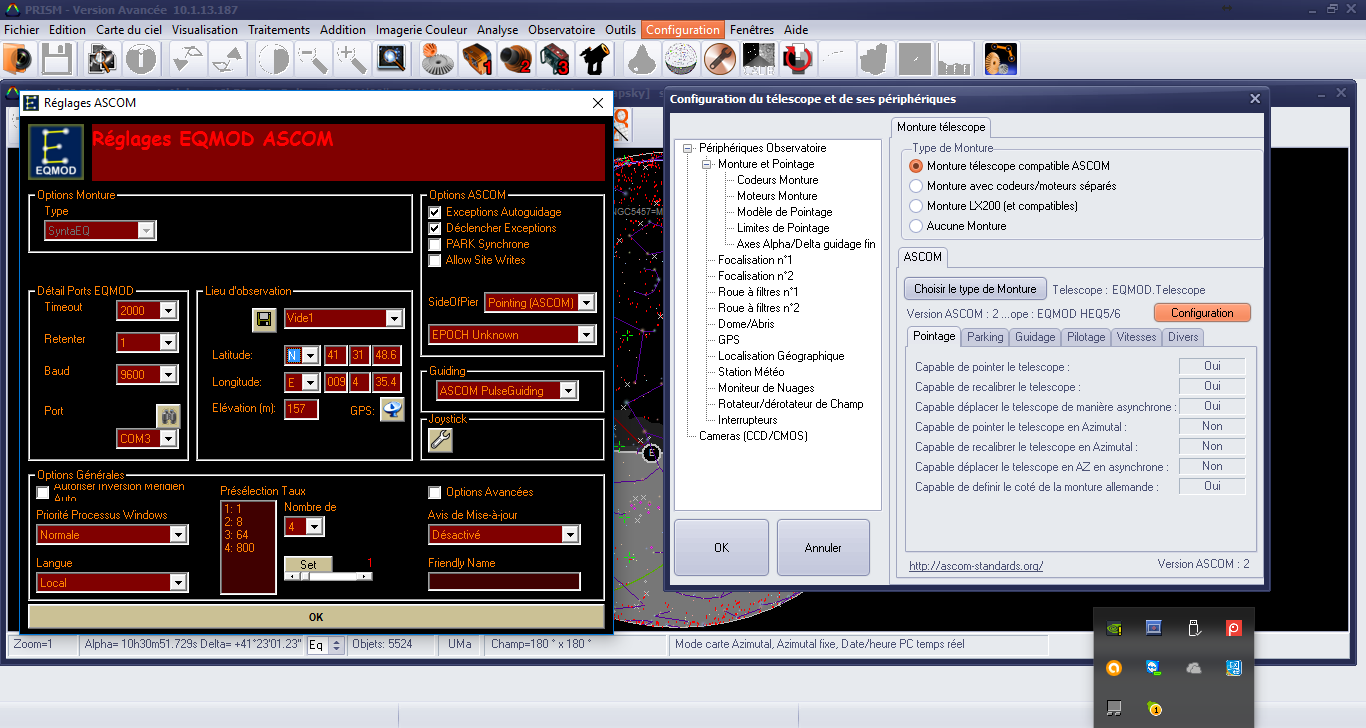Image resolution: width=1366 pixels, height=728 pixels.
Task: Click the camera number 3 toolbar icon
Action: pos(555,60)
